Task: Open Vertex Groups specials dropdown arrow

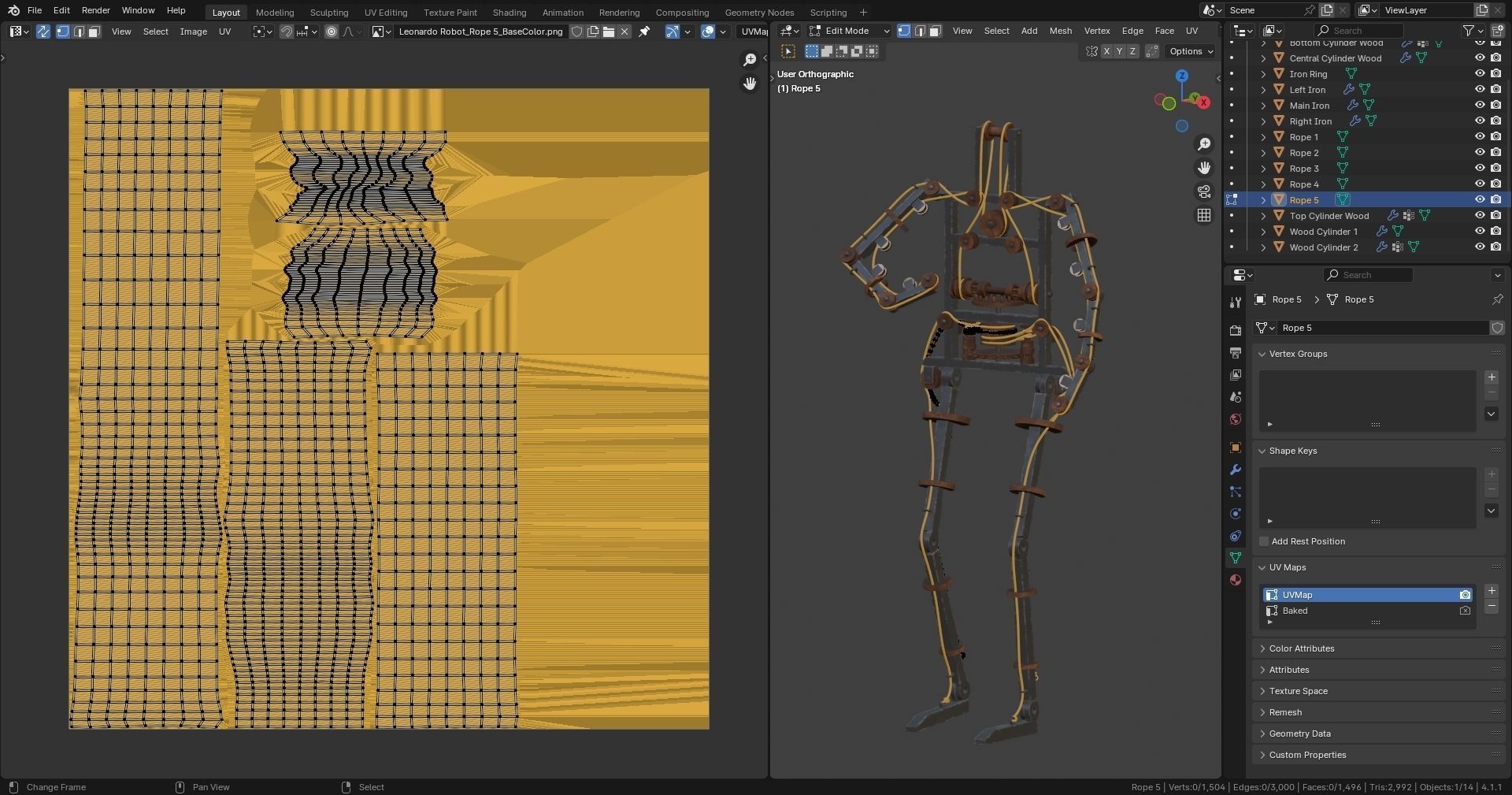Action: [x=1491, y=414]
